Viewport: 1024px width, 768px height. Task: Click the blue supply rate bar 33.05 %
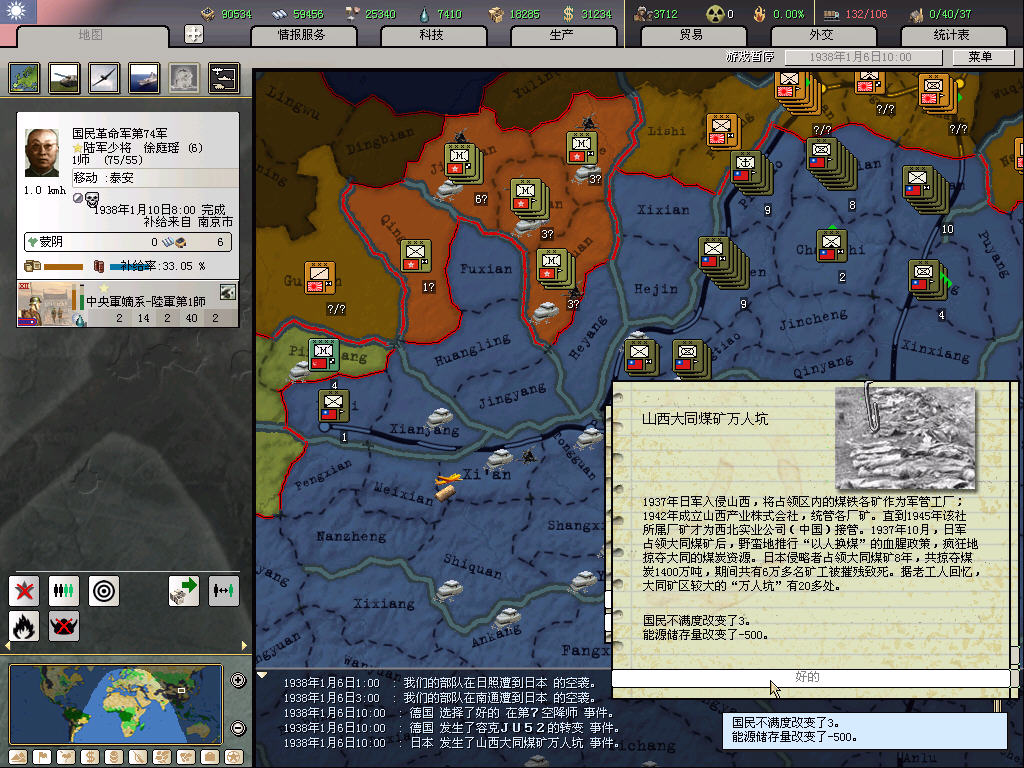coord(129,266)
